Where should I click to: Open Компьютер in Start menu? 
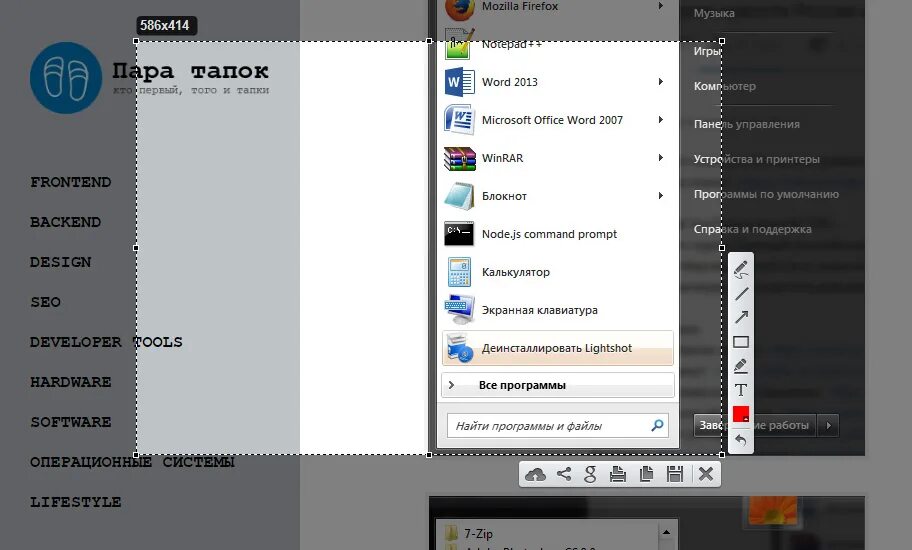[x=725, y=86]
